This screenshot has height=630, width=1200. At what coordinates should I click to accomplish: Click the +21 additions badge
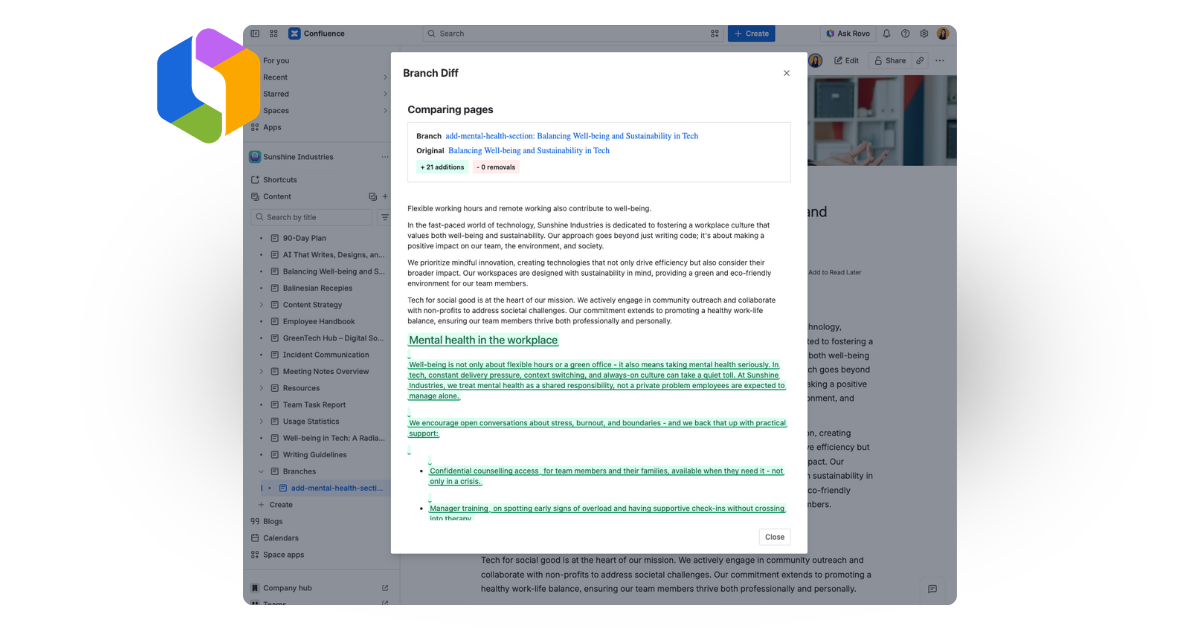point(442,167)
